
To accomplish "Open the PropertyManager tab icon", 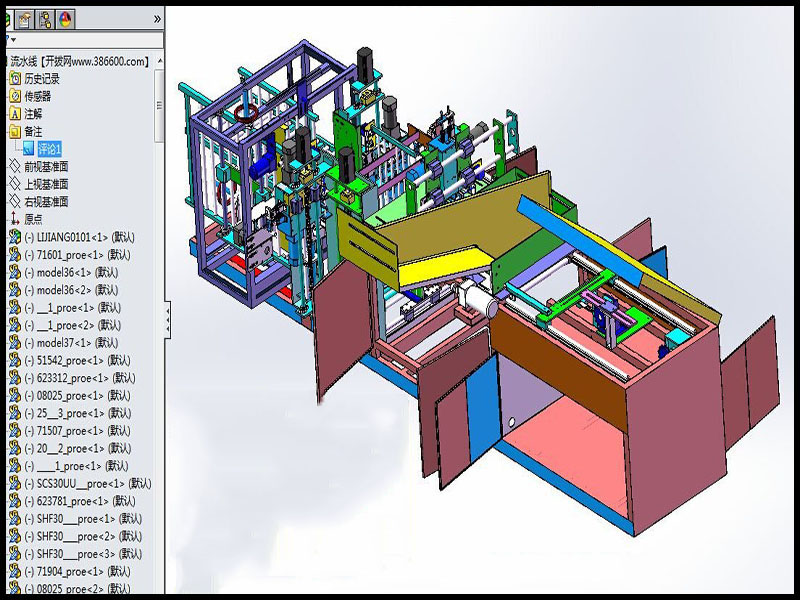I will 24,18.
